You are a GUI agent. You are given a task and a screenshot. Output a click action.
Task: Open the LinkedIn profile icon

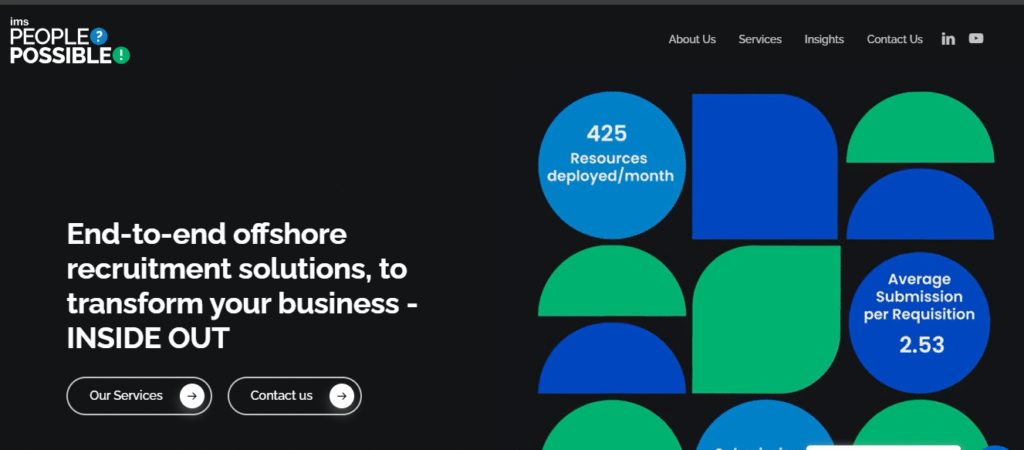click(x=948, y=39)
